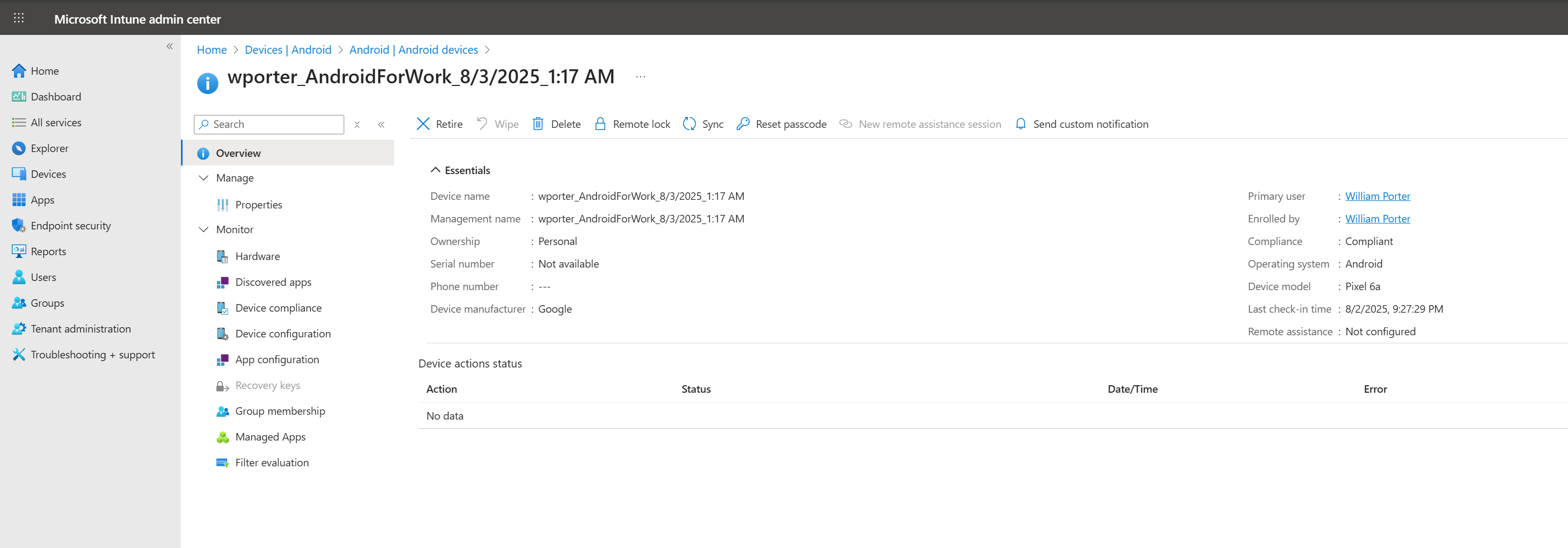Click the blue info icon beside title

click(208, 83)
